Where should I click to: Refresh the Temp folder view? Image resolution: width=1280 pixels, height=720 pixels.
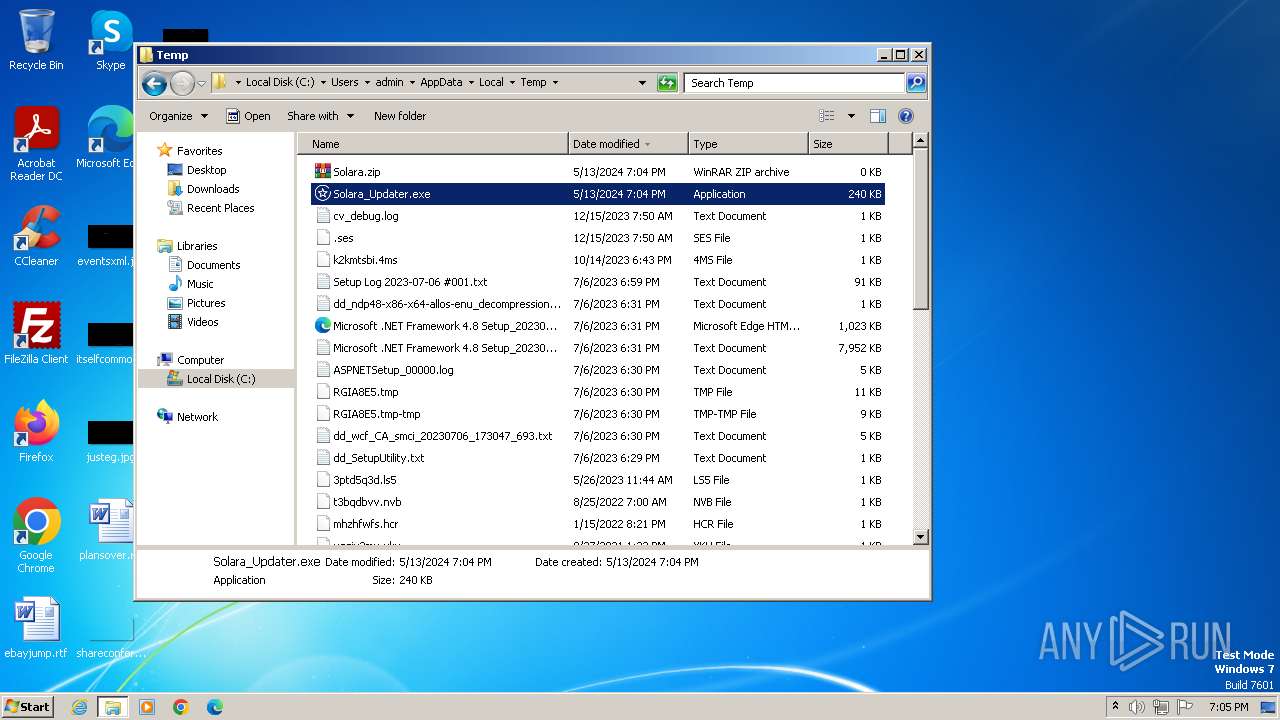tap(667, 83)
